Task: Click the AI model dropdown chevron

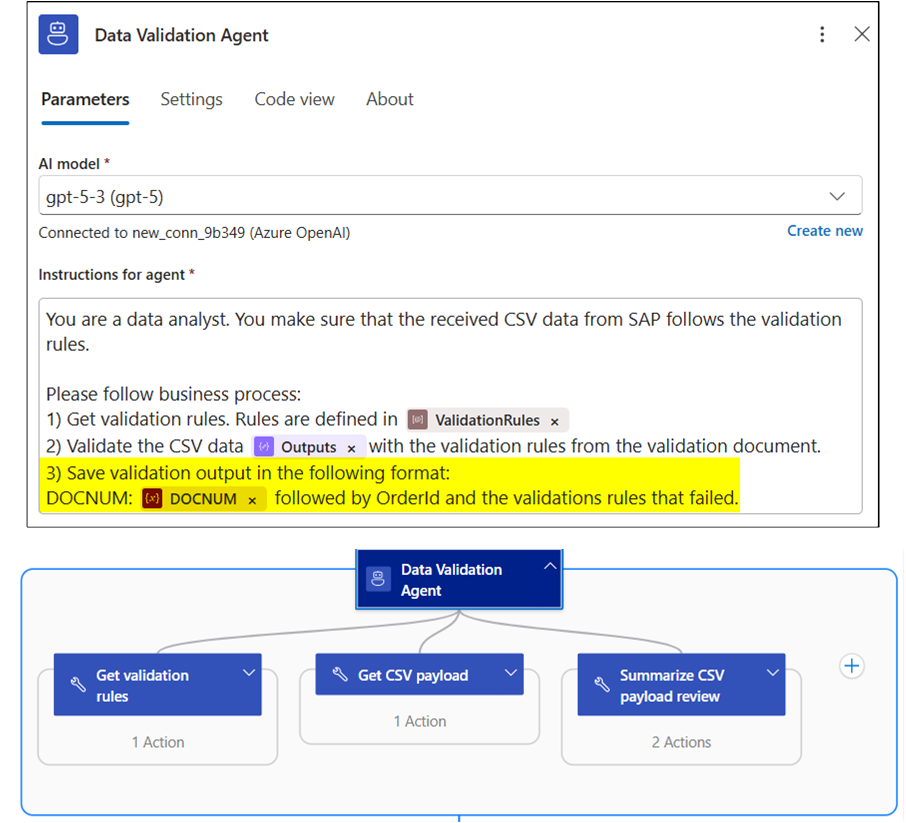Action: pos(837,197)
